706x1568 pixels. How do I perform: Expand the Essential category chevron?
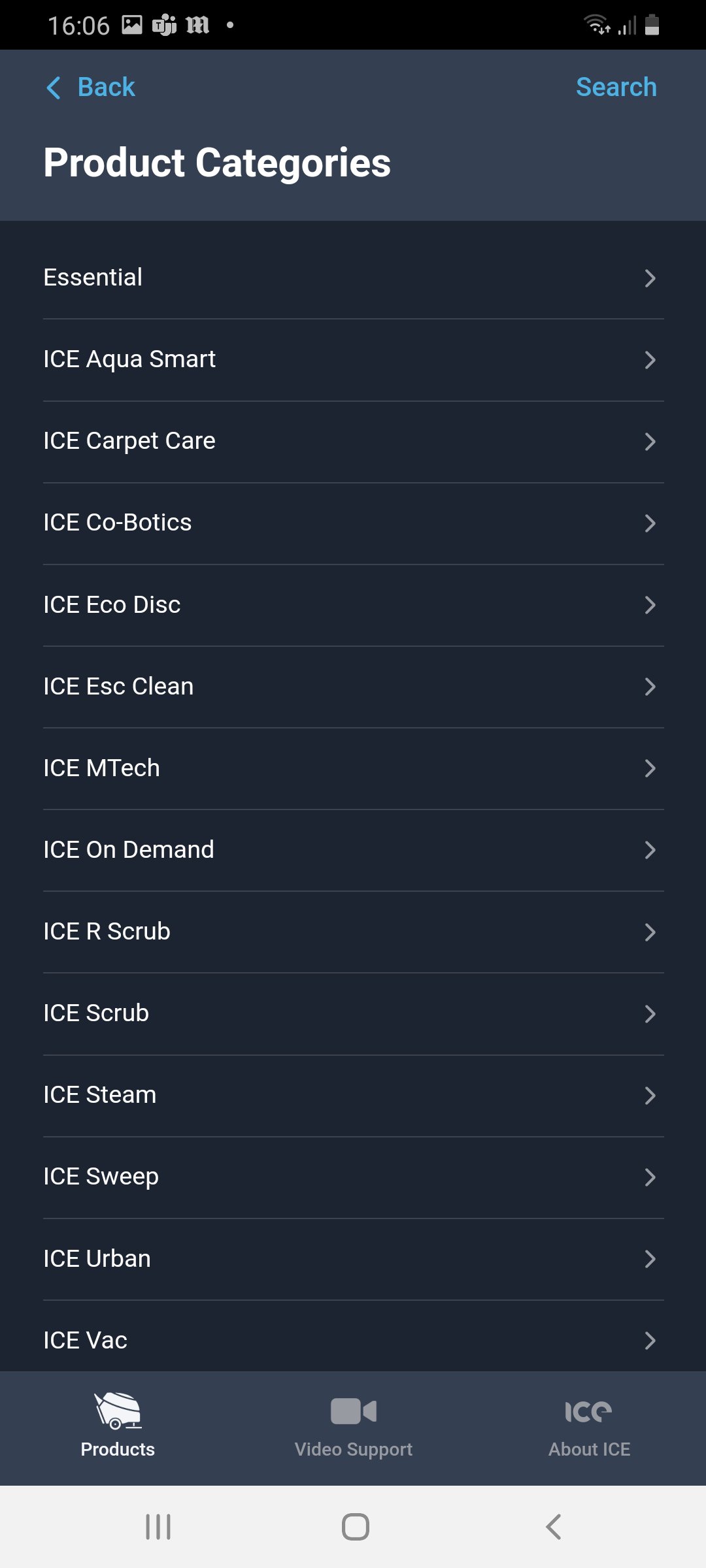pos(650,278)
